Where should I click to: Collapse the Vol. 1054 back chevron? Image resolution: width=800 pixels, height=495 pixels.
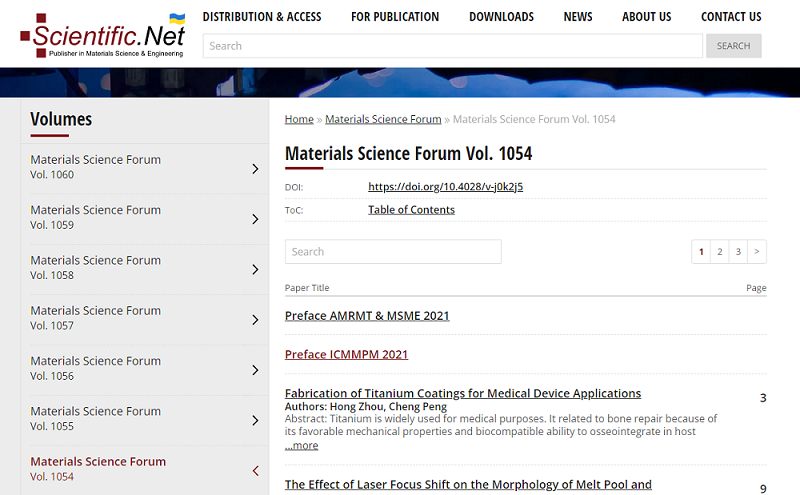256,471
